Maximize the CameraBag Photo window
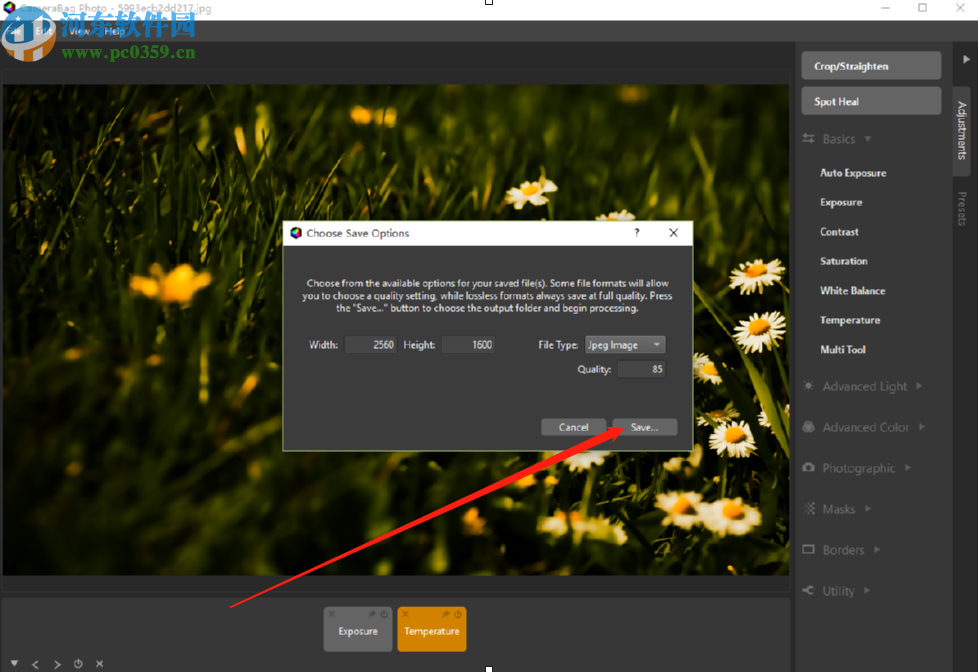The width and height of the screenshot is (978, 672). tap(922, 7)
